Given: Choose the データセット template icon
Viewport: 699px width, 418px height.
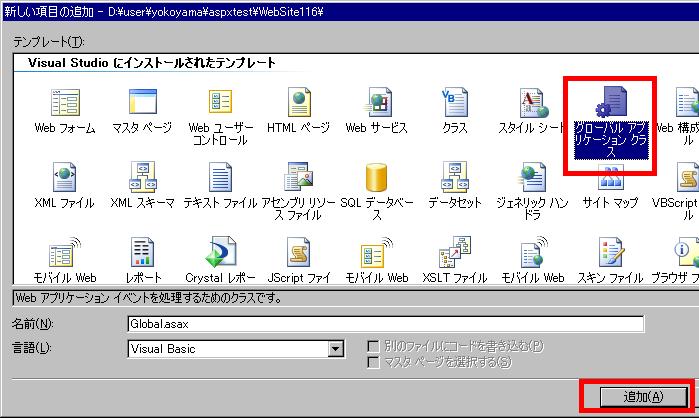Looking at the screenshot, I should [x=455, y=177].
